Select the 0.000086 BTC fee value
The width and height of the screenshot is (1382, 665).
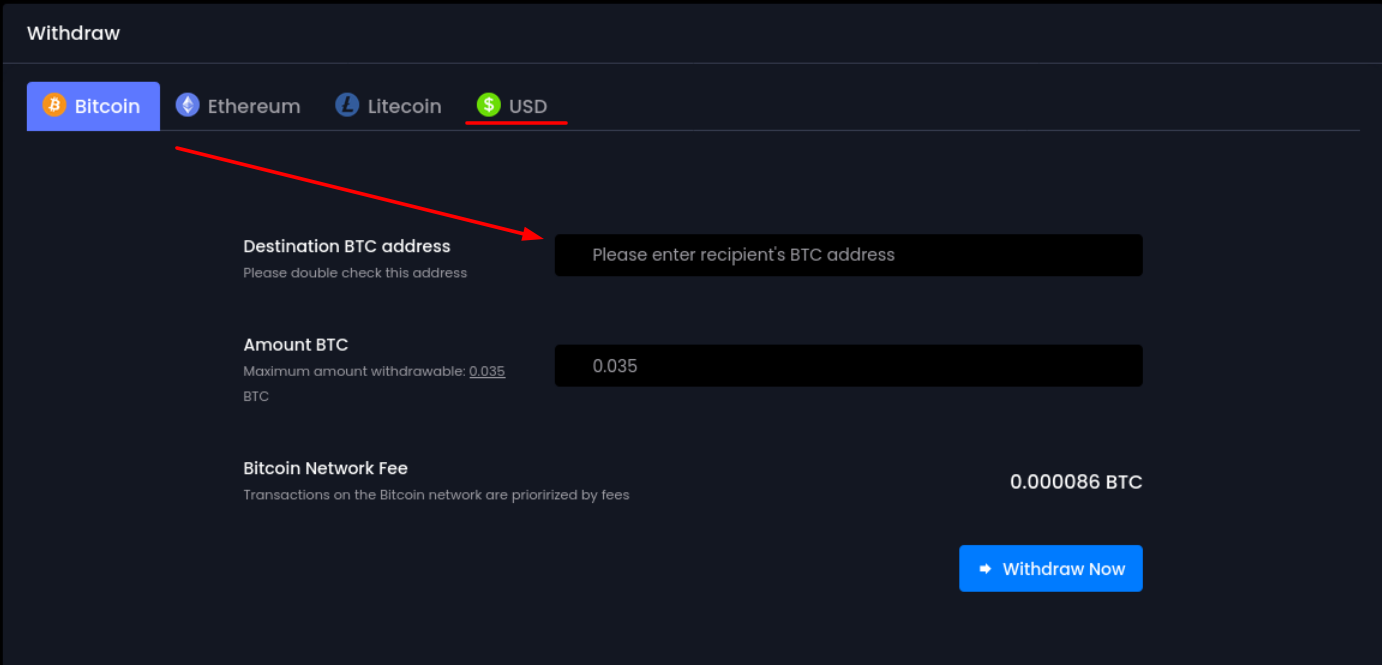(x=1075, y=482)
